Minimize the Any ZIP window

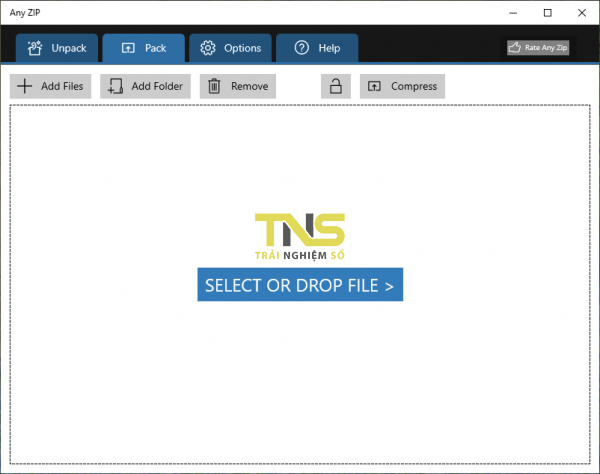[513, 13]
